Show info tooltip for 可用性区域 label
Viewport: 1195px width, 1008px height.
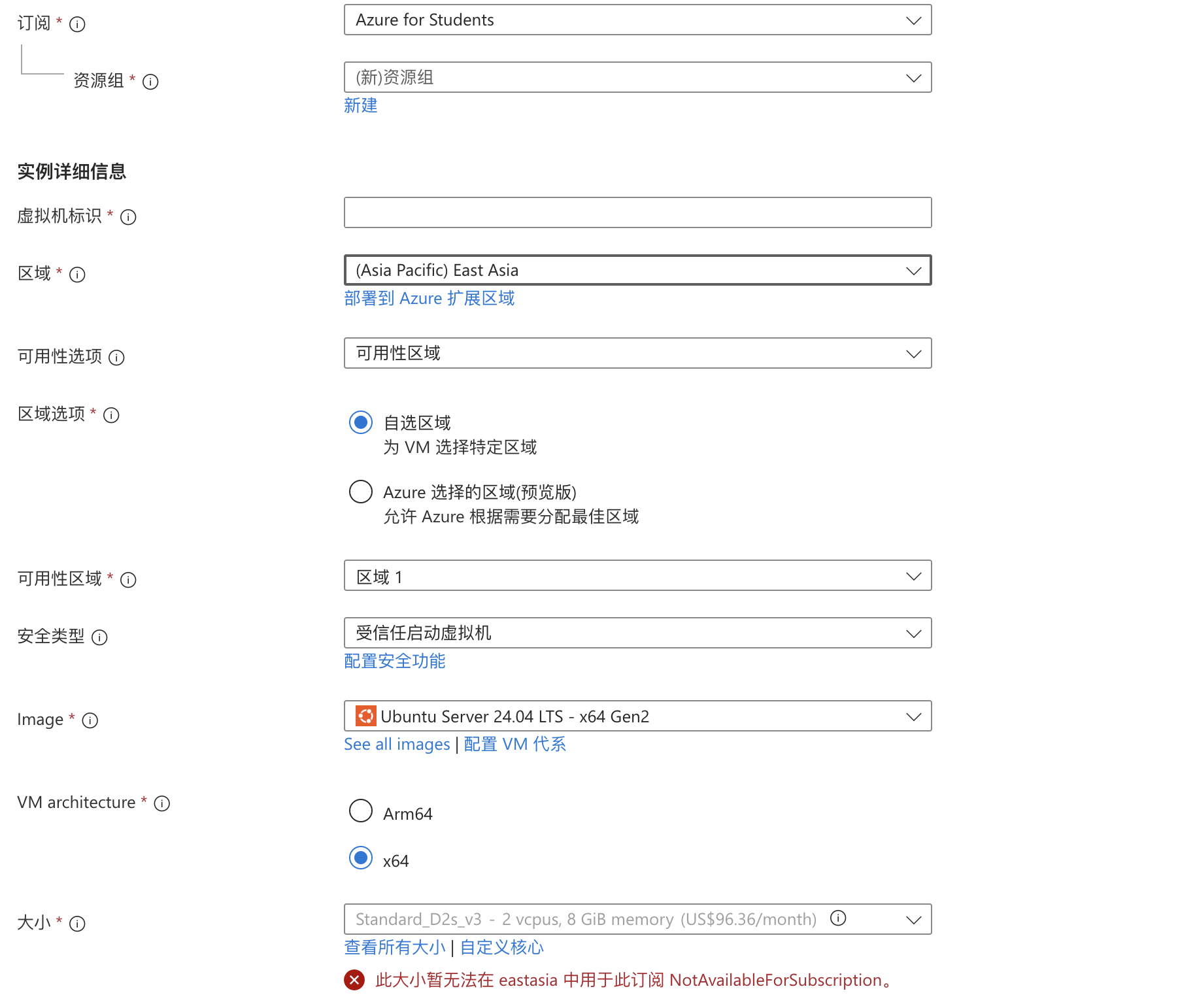pyautogui.click(x=128, y=580)
